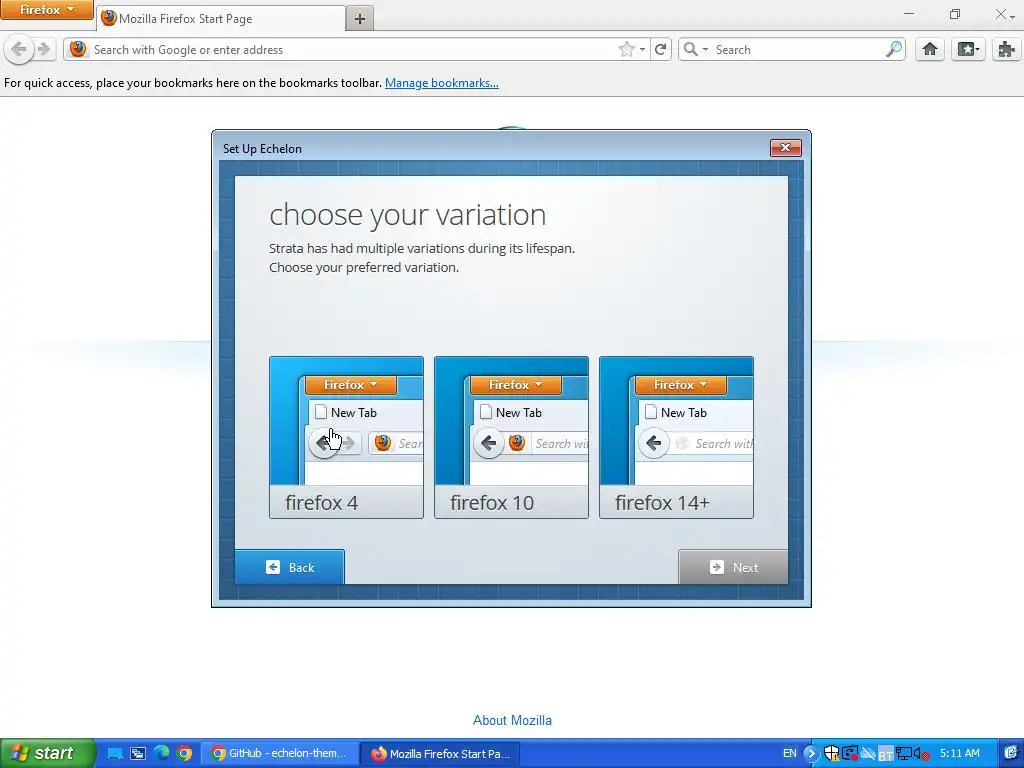This screenshot has width=1024, height=768.
Task: Switch to GitHub echelon-theme taskbar window
Action: point(280,754)
